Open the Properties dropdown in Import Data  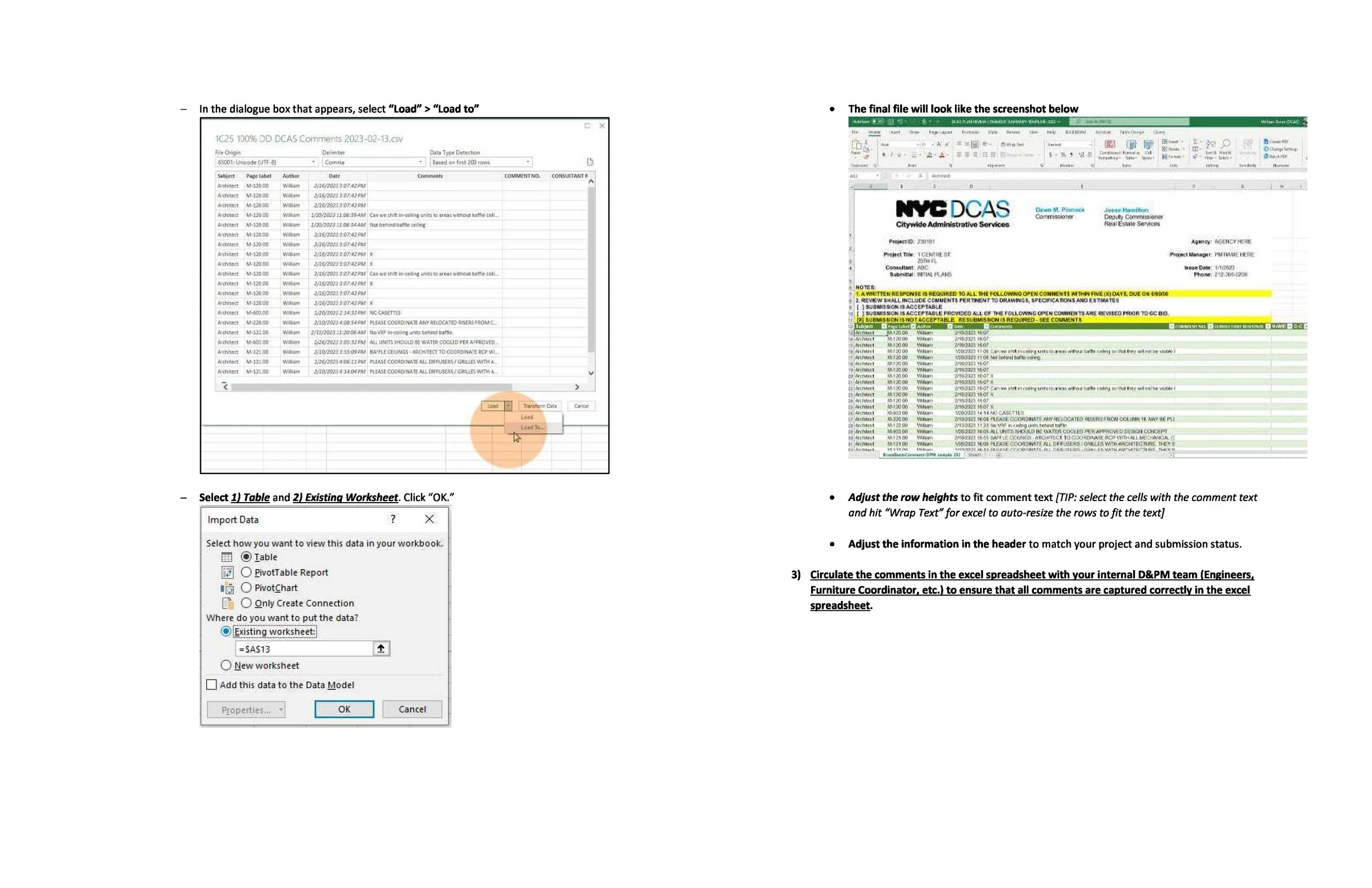tap(246, 710)
